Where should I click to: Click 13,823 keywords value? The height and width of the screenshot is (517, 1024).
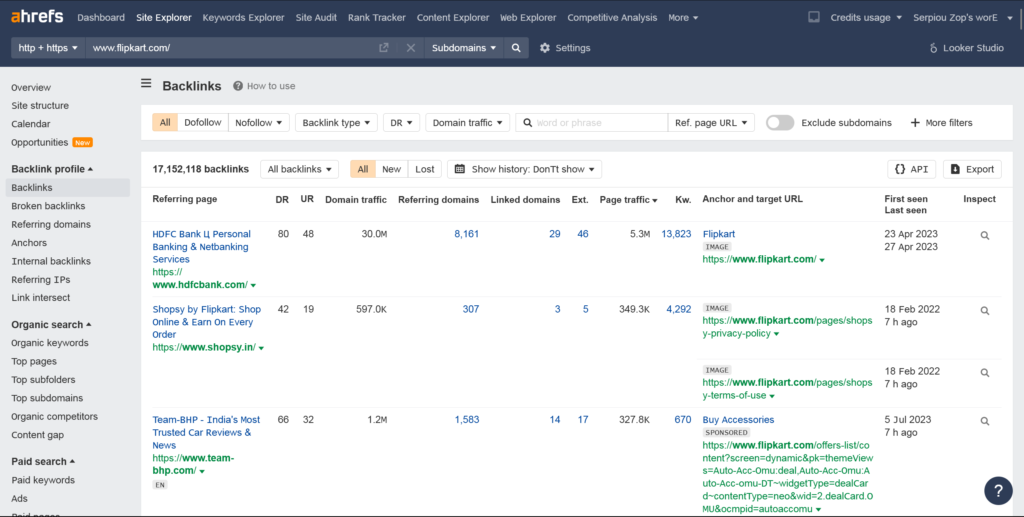[676, 234]
